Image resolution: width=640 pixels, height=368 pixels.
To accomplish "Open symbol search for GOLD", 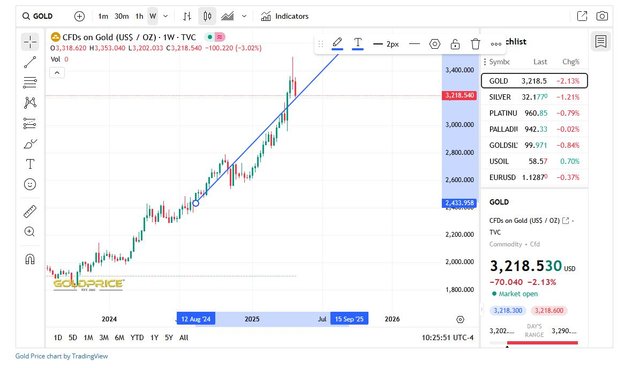I will pyautogui.click(x=38, y=16).
